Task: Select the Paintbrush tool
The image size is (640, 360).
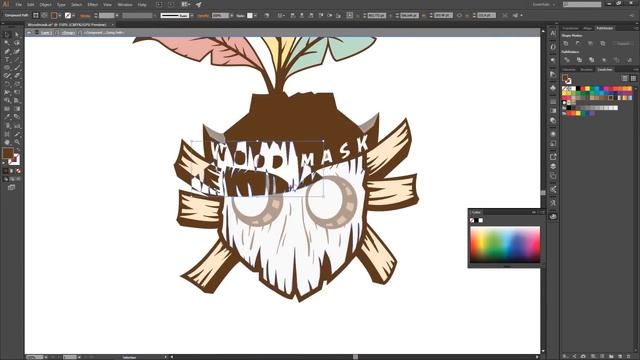Action: [17, 68]
